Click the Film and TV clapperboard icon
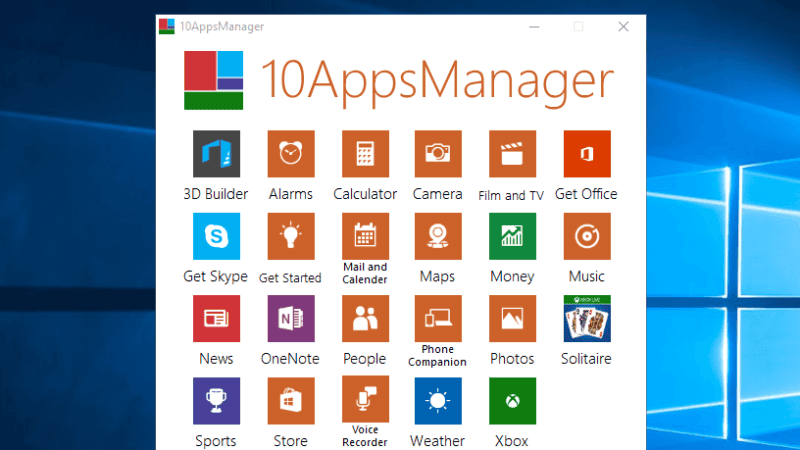The height and width of the screenshot is (450, 800). coord(512,154)
